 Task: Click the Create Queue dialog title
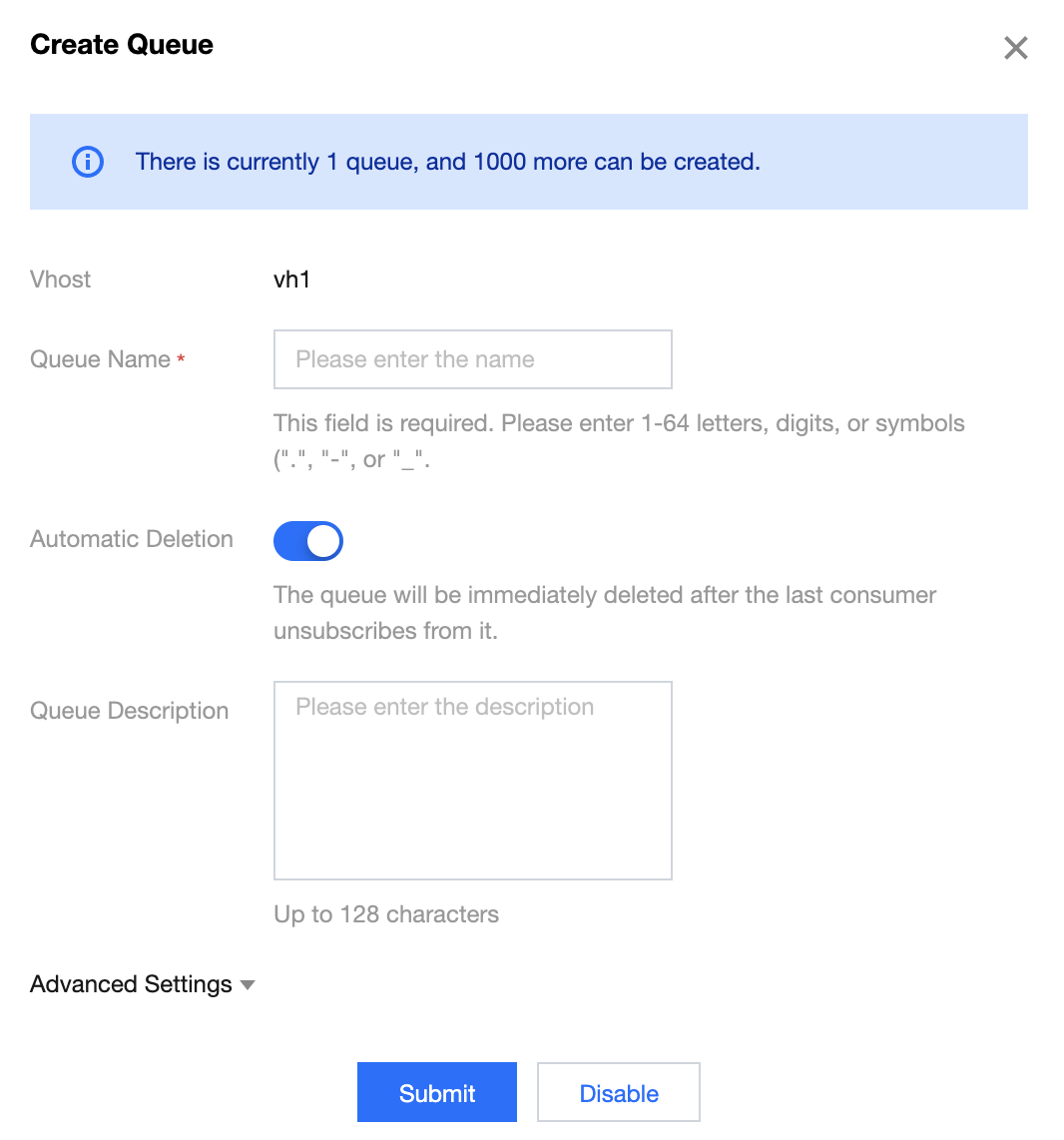point(122,44)
